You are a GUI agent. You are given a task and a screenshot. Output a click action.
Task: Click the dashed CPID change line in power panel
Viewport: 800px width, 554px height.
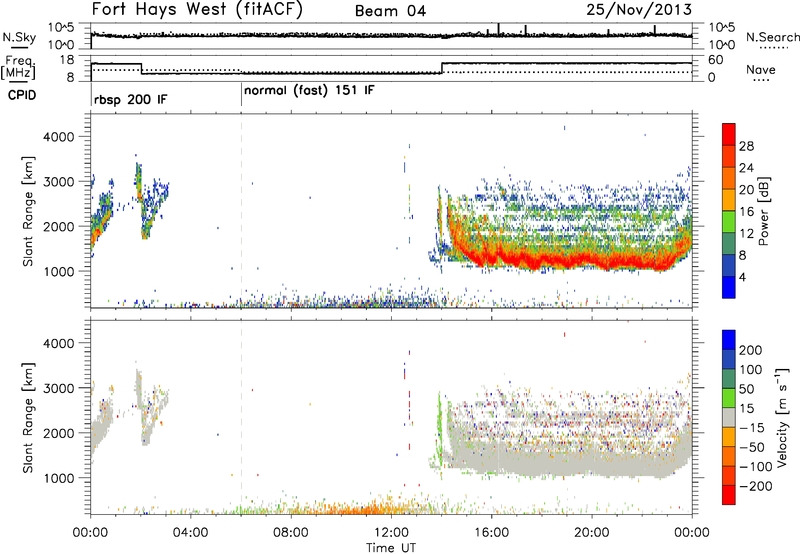(x=241, y=211)
